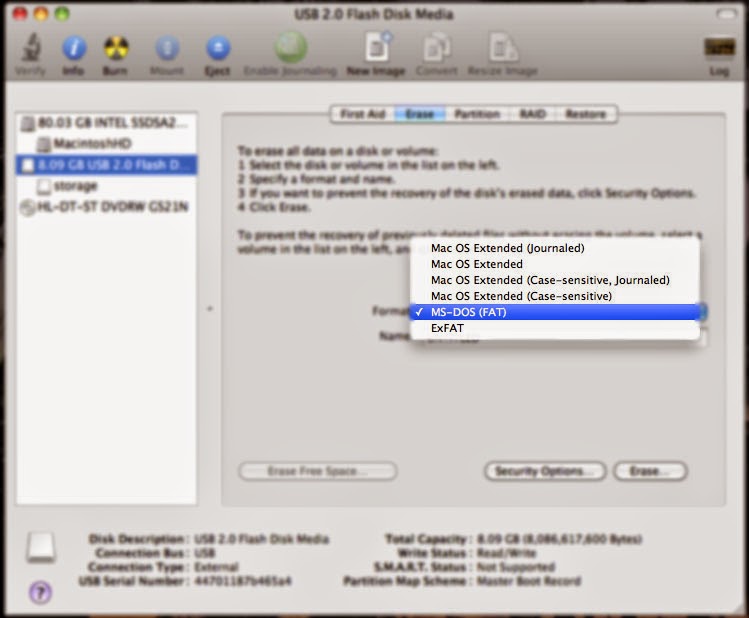Click the Format popup arrows
The width and height of the screenshot is (749, 618).
[x=703, y=312]
